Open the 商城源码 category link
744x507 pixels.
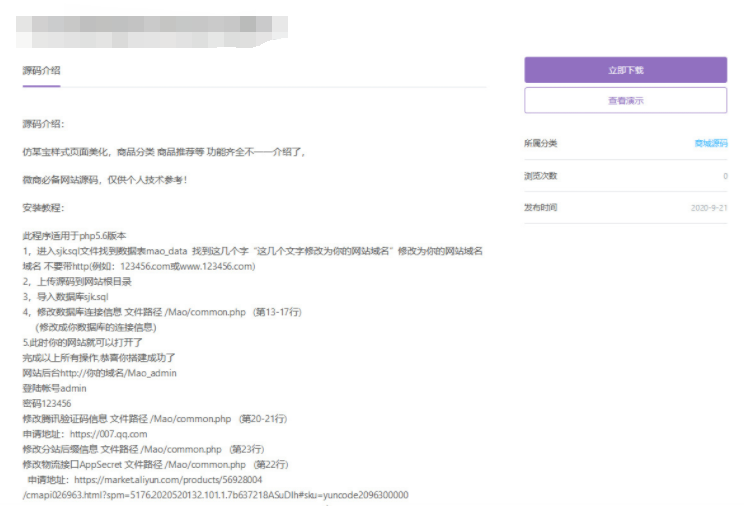[711, 144]
